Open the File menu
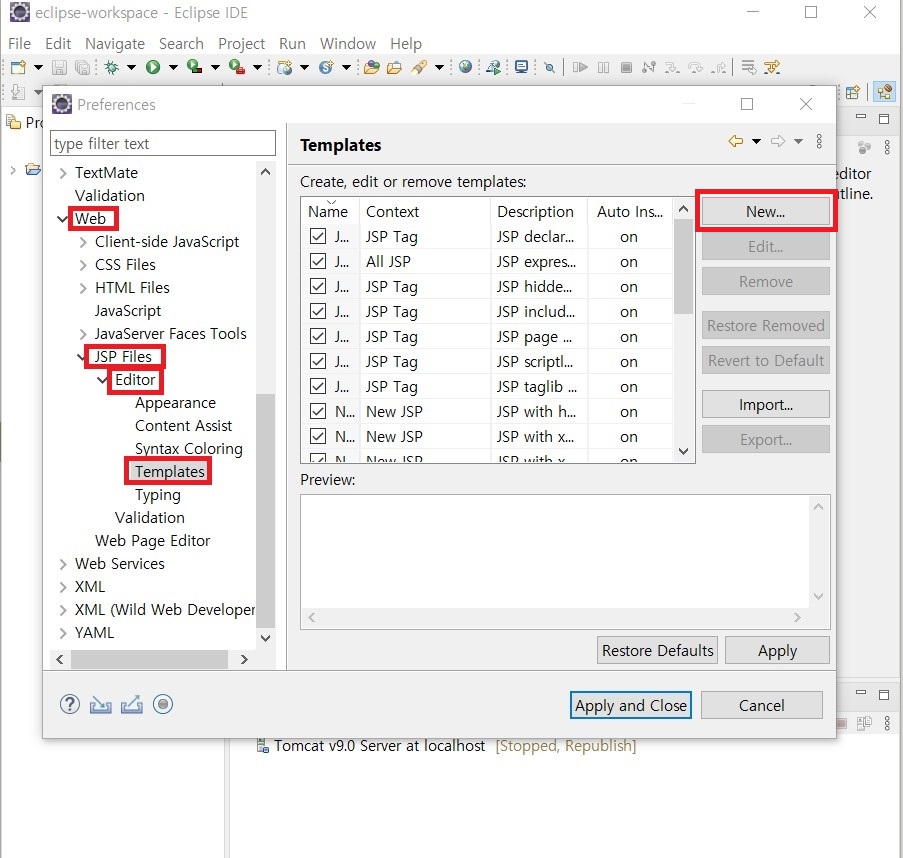This screenshot has height=858, width=903. (x=19, y=44)
